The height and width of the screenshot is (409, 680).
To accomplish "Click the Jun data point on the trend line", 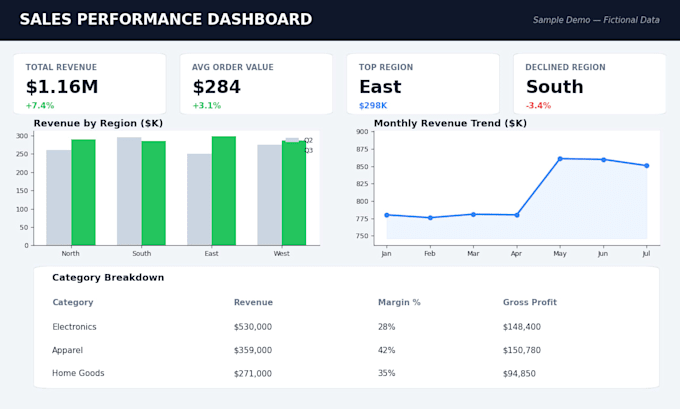I will (x=604, y=160).
